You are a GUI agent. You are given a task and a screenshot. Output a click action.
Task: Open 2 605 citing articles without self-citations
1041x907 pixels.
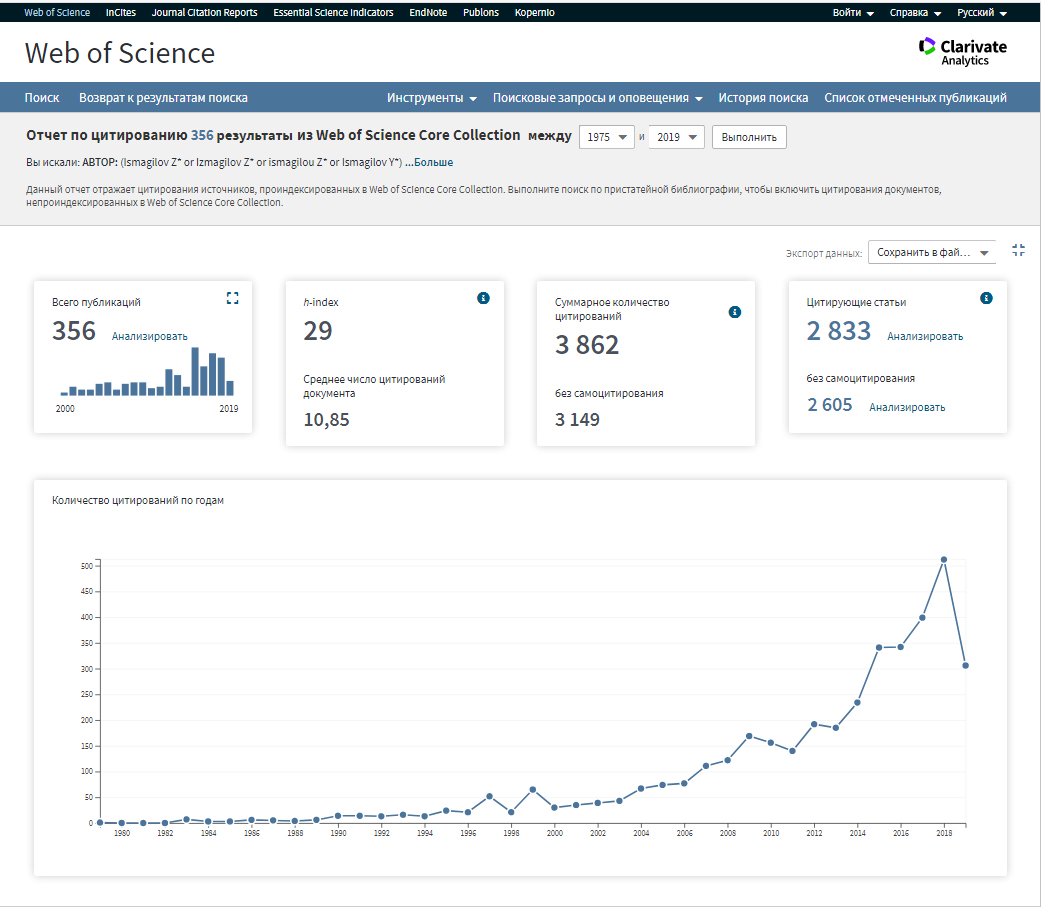pos(829,405)
